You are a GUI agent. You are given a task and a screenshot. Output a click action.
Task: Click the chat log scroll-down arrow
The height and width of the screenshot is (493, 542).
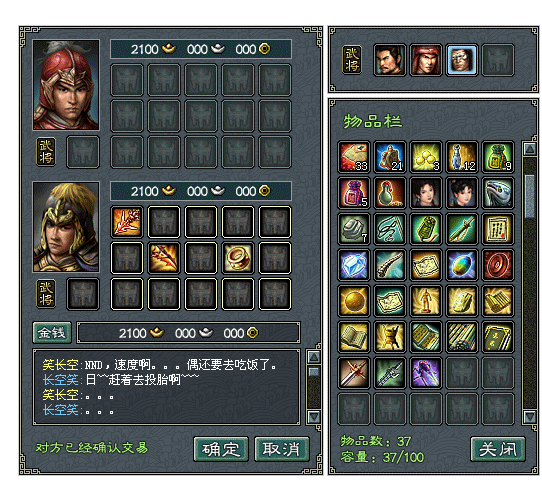pos(314,417)
